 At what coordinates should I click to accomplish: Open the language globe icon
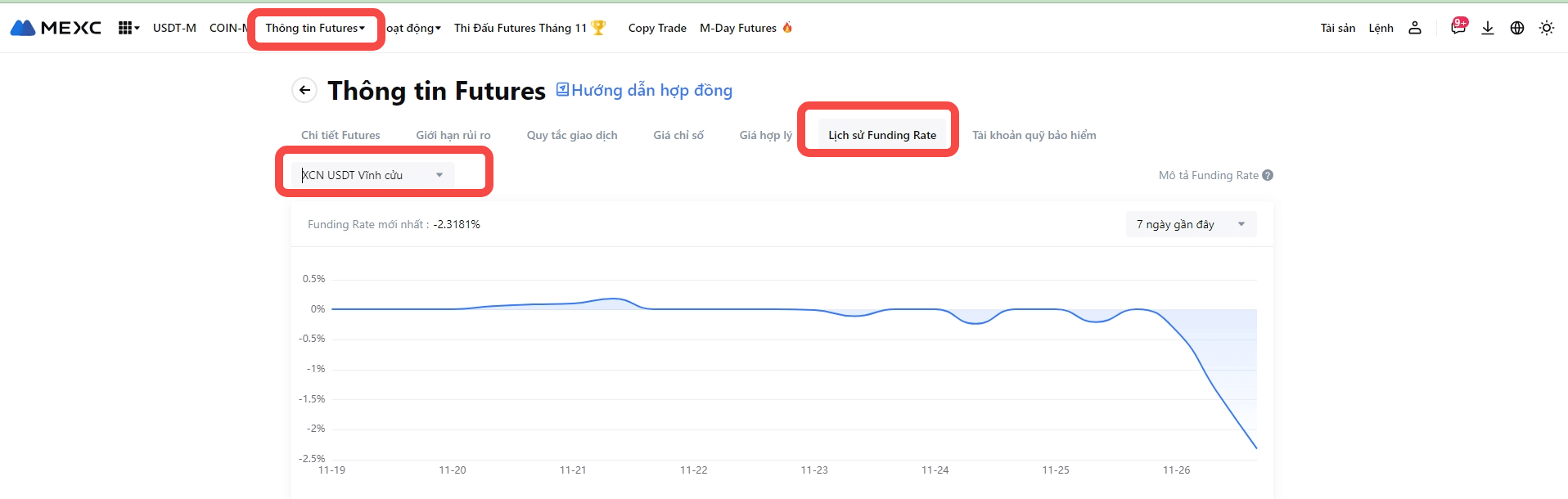[x=1517, y=28]
